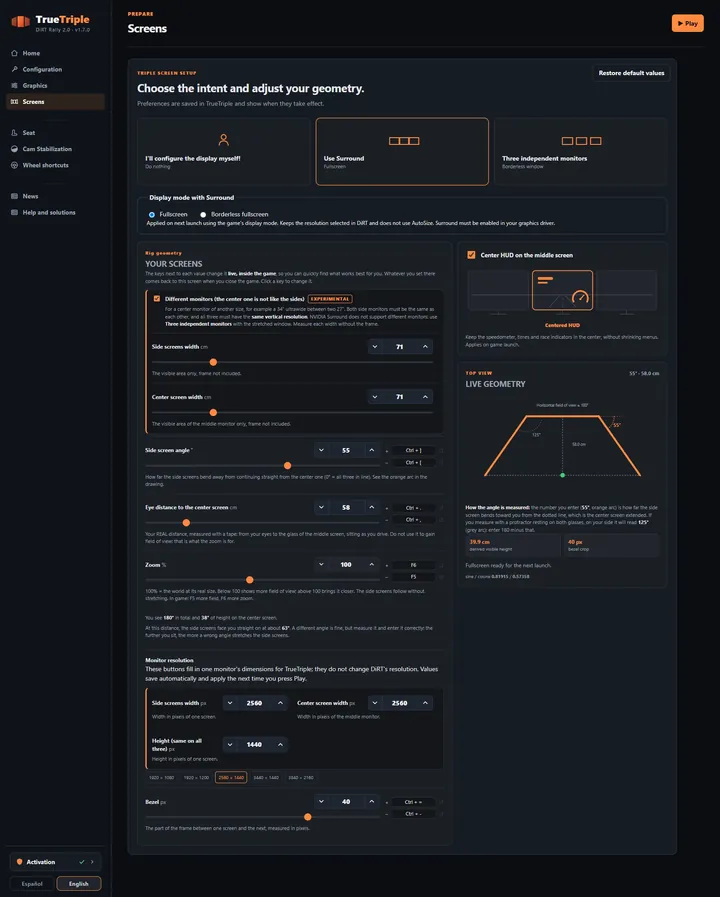Select Borderless fullscreen radio option
The height and width of the screenshot is (897, 720).
pyautogui.click(x=203, y=215)
